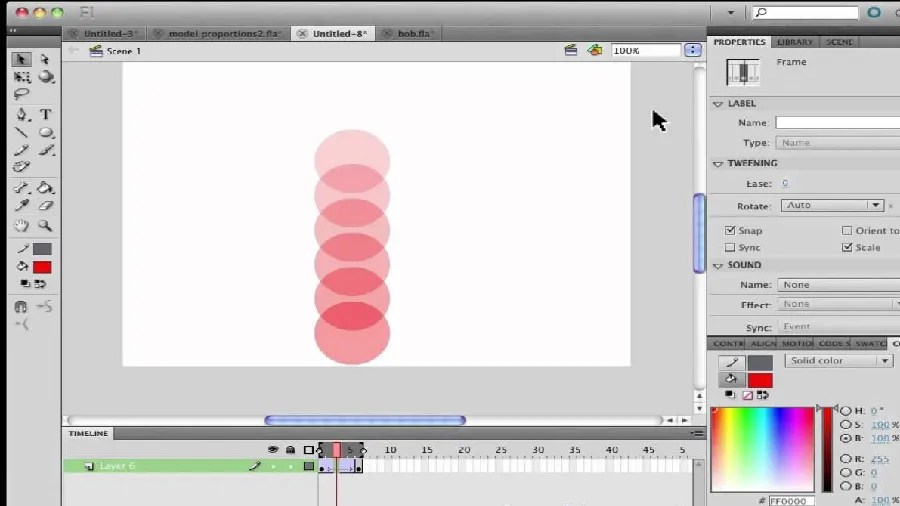
Task: Select the Pencil tool
Action: [21, 150]
